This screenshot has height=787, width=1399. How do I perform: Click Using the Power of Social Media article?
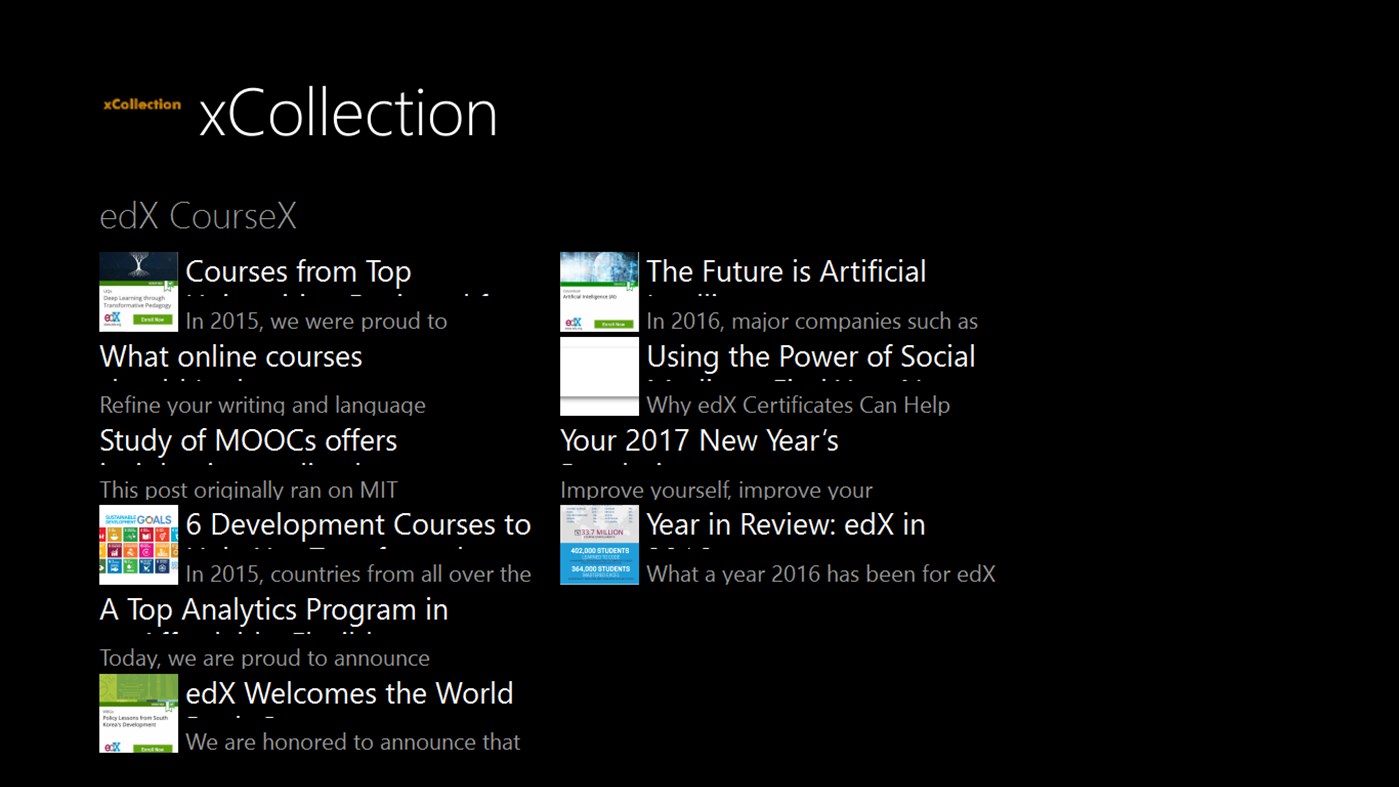810,356
